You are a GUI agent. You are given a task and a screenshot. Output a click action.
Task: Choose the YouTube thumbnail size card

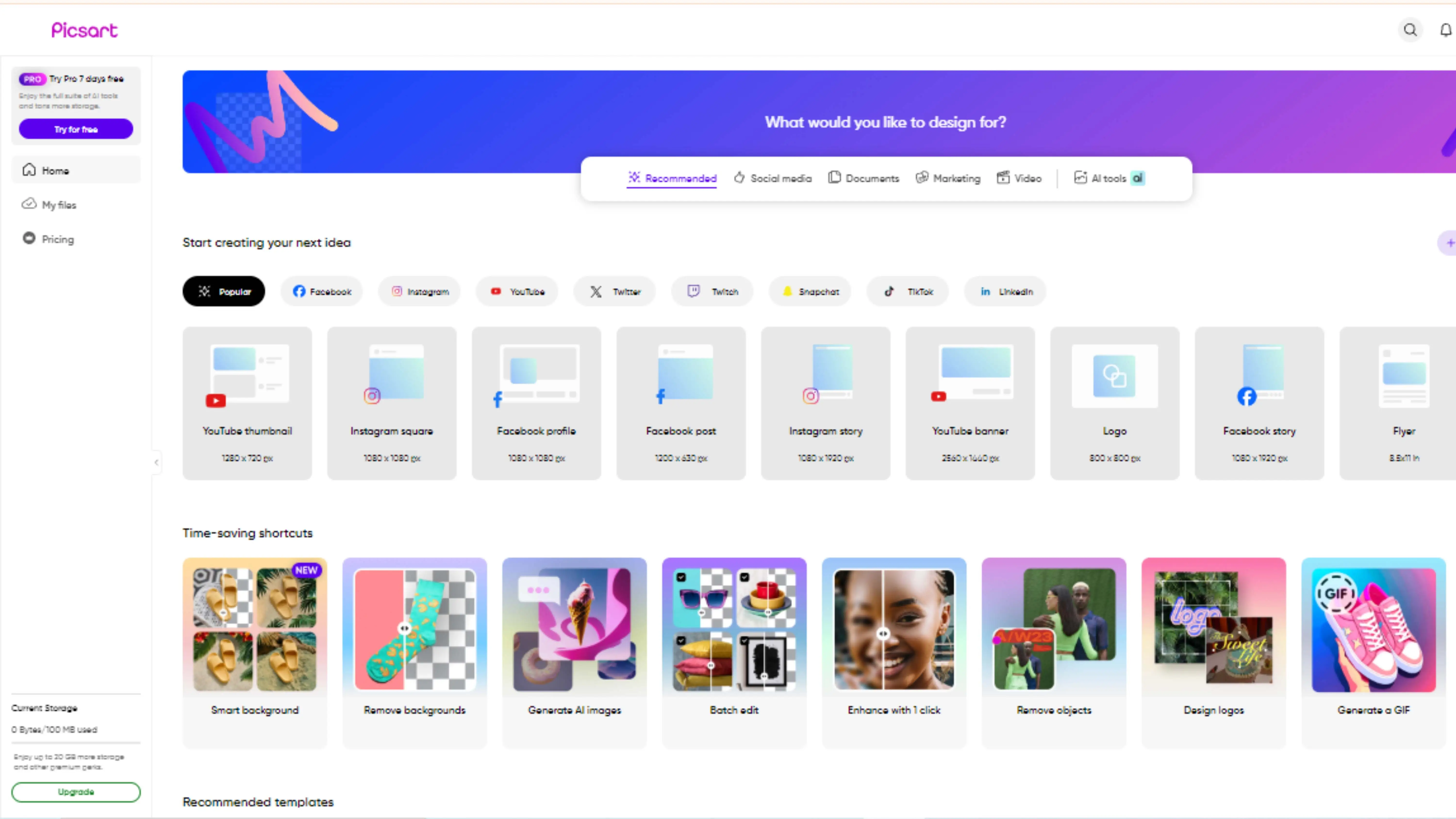[247, 404]
